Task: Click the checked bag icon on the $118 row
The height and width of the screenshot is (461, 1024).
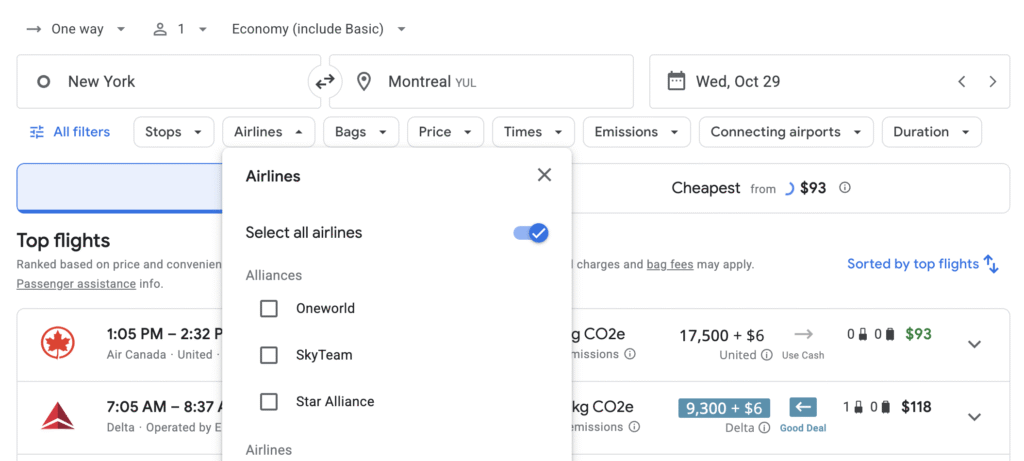Action: (x=886, y=407)
